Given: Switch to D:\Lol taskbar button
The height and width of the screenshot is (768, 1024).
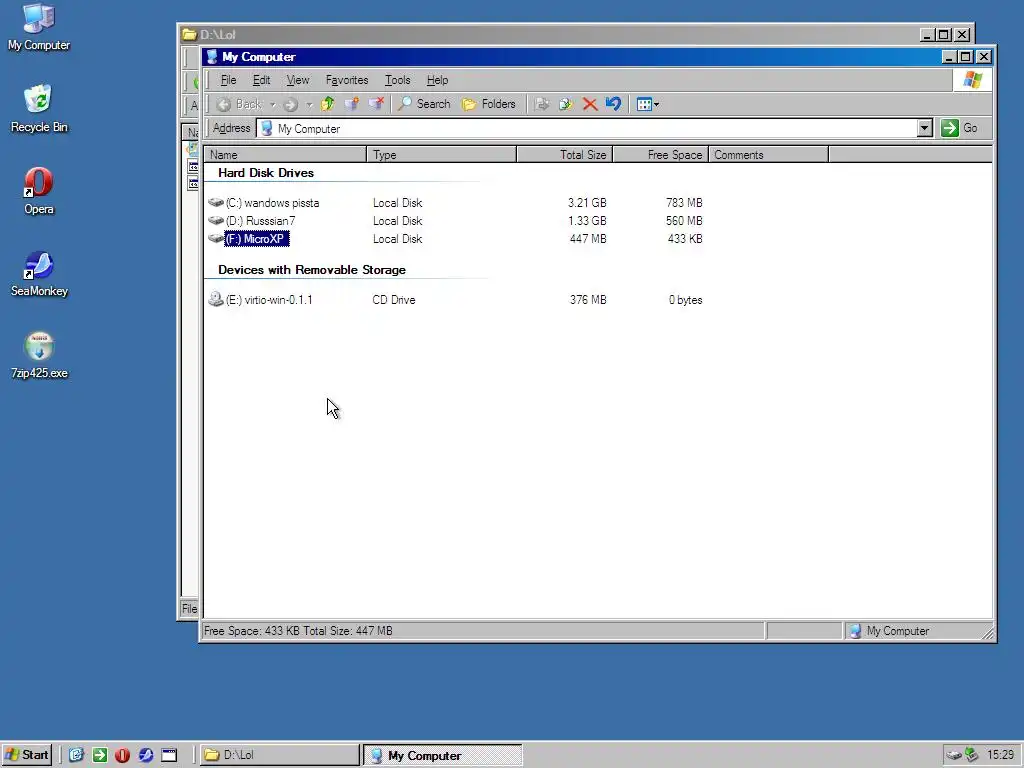Looking at the screenshot, I should tap(279, 755).
